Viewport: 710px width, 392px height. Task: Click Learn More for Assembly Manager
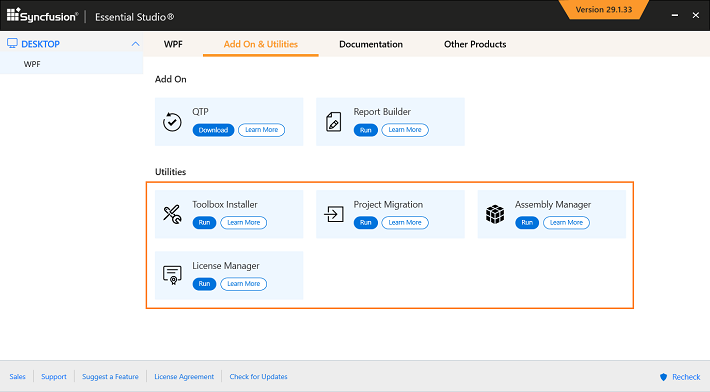[x=566, y=223]
